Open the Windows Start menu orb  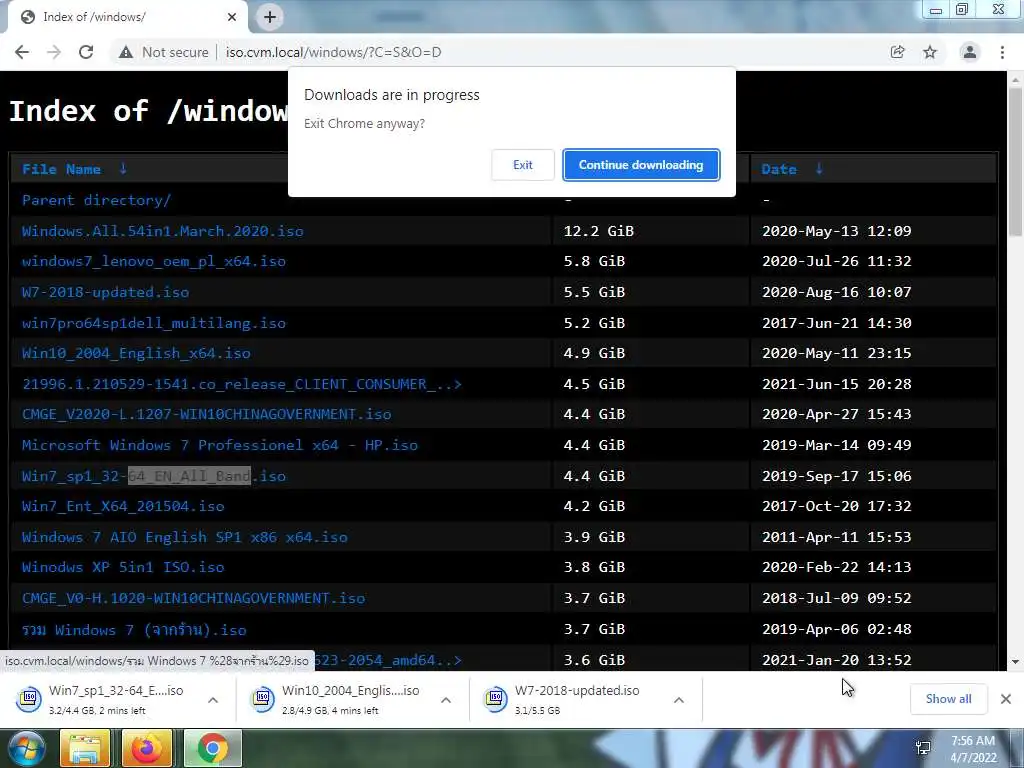tap(26, 749)
